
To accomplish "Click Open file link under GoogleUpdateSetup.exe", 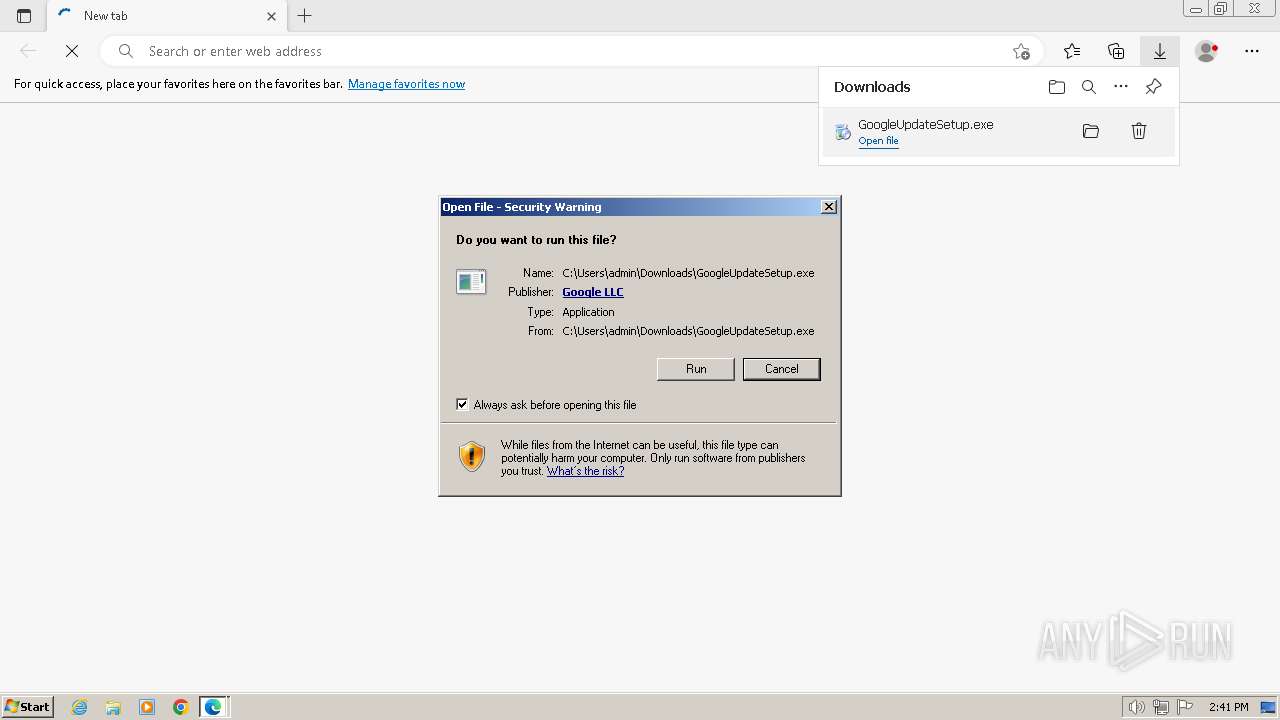I will point(878,141).
